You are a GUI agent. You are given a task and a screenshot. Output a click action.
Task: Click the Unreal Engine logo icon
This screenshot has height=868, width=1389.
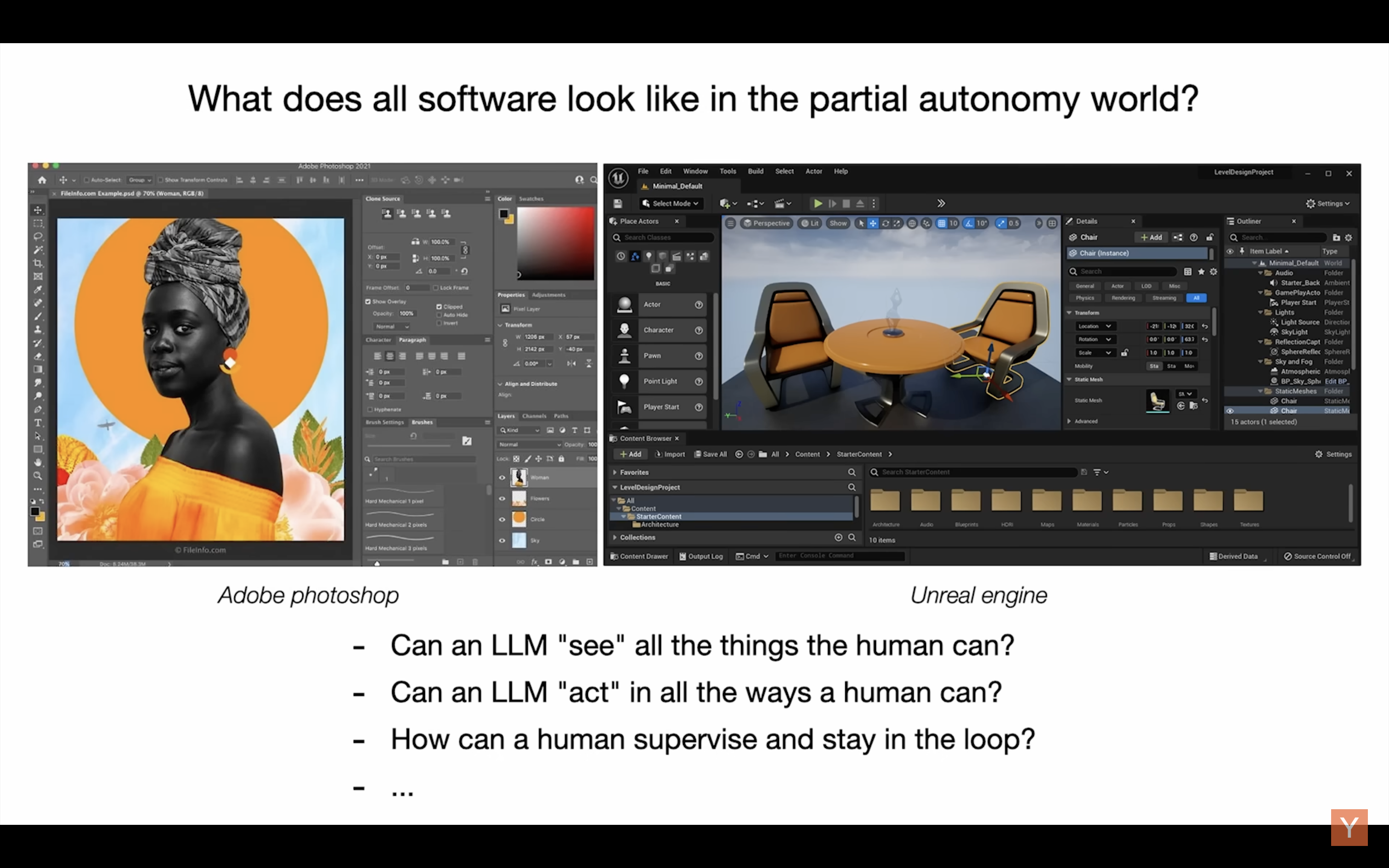[618, 178]
